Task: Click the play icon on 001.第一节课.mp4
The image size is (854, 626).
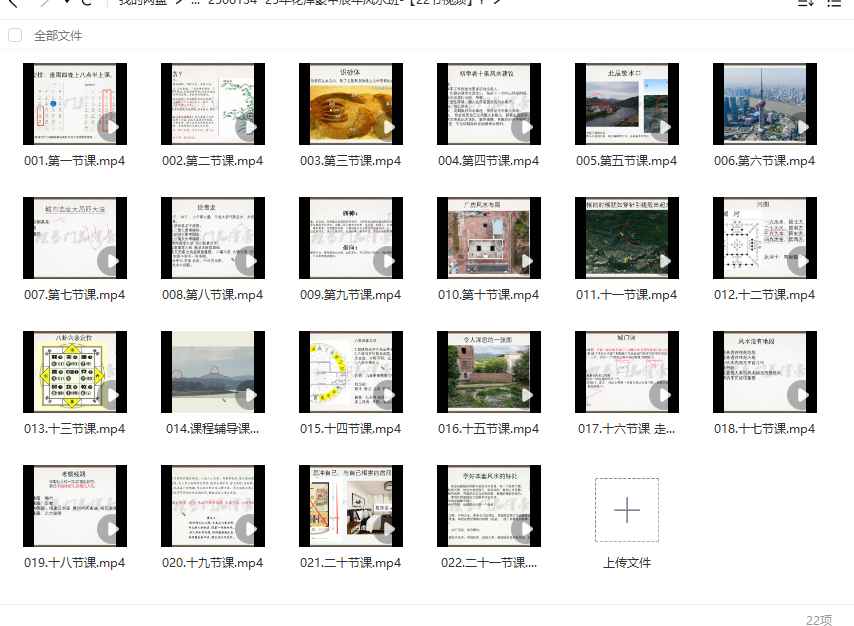Action: tap(111, 127)
